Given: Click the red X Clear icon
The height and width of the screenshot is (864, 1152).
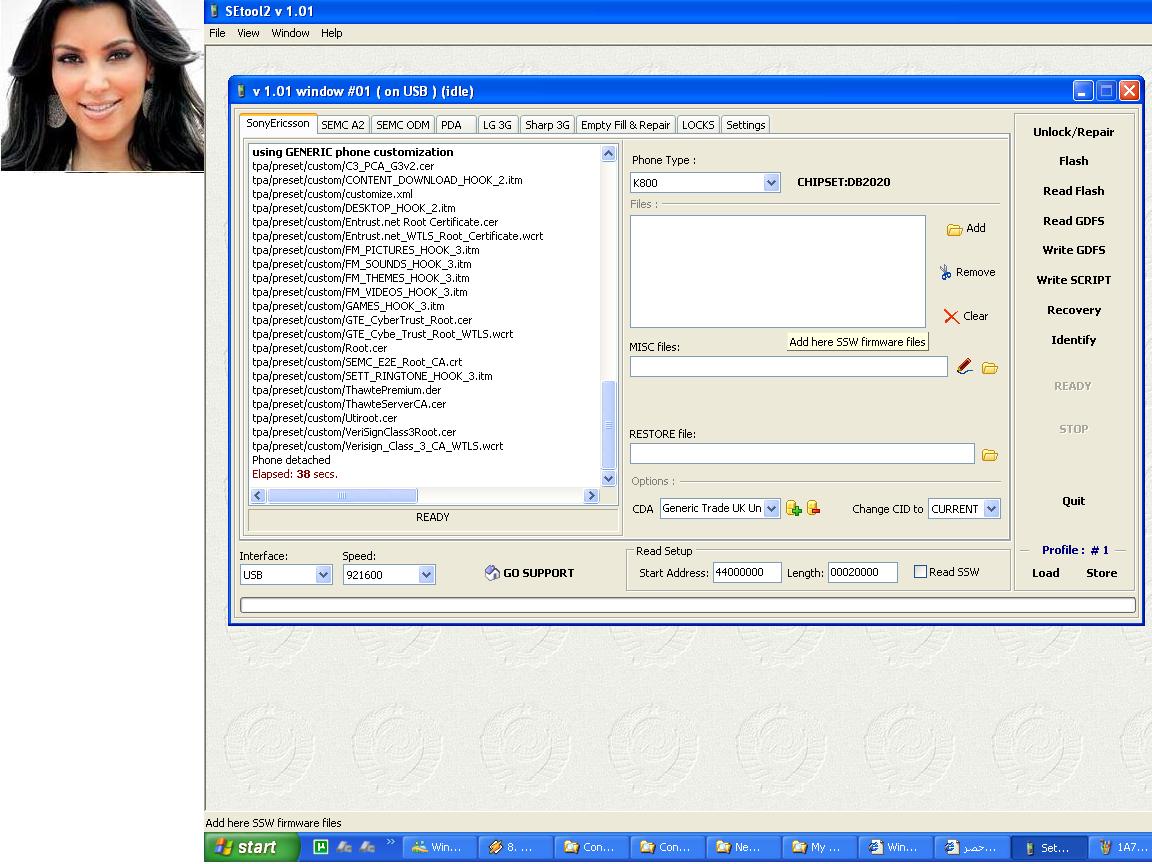Looking at the screenshot, I should pyautogui.click(x=951, y=317).
